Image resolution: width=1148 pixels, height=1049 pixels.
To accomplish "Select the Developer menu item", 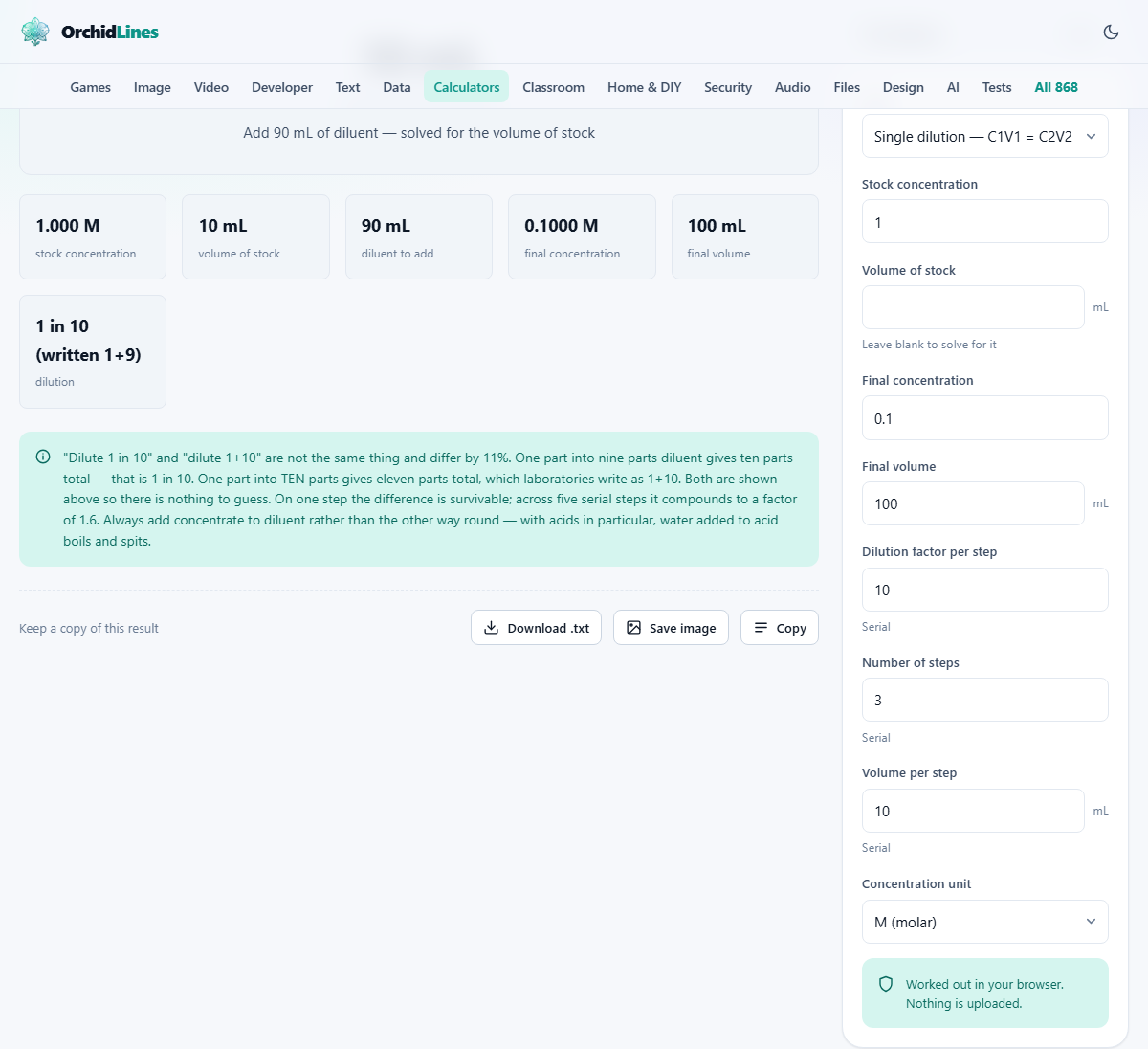I will coord(281,87).
